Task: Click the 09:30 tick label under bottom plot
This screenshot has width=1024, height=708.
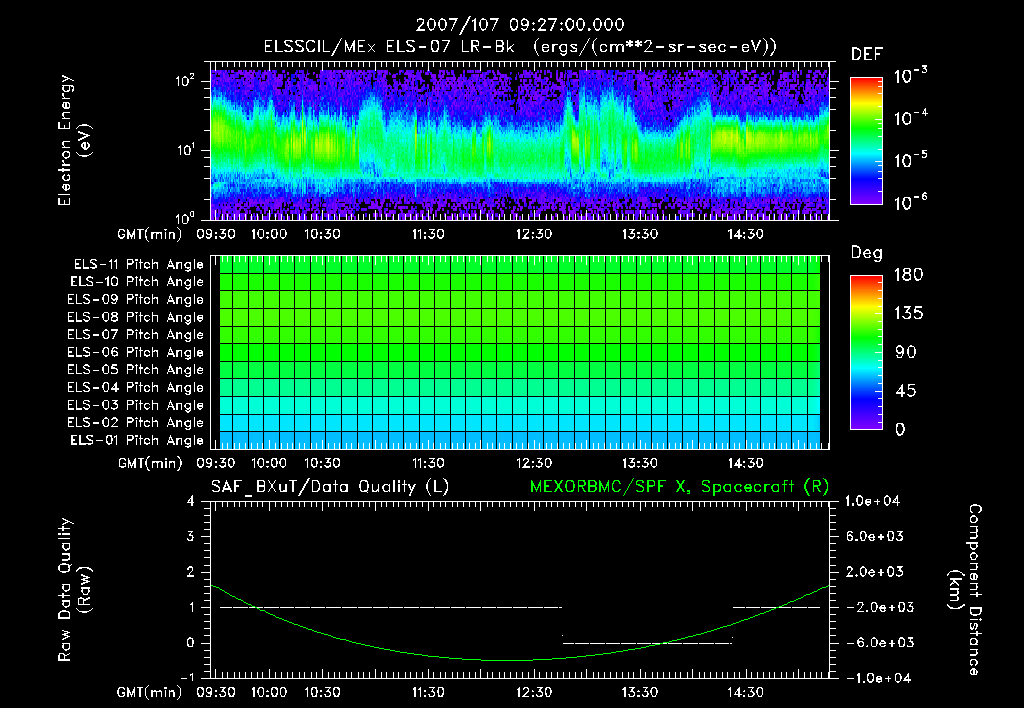Action: click(x=216, y=692)
